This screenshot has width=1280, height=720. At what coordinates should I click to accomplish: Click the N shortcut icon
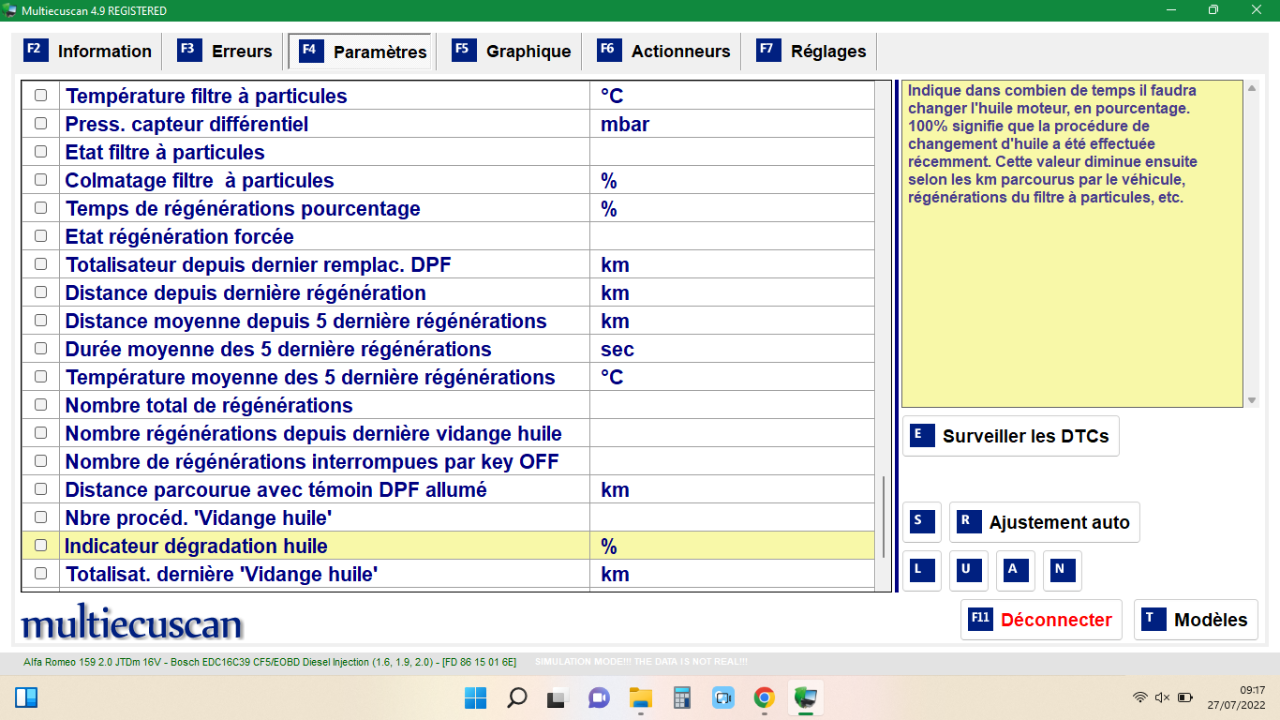pyautogui.click(x=1061, y=570)
